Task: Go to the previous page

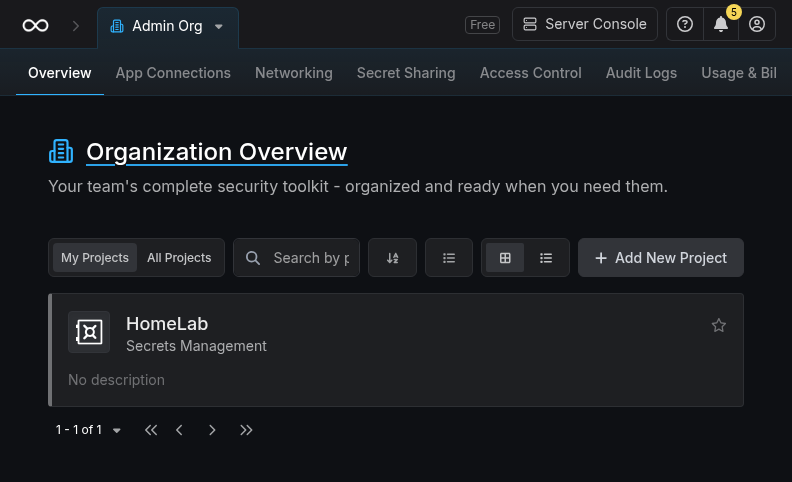Action: tap(179, 430)
